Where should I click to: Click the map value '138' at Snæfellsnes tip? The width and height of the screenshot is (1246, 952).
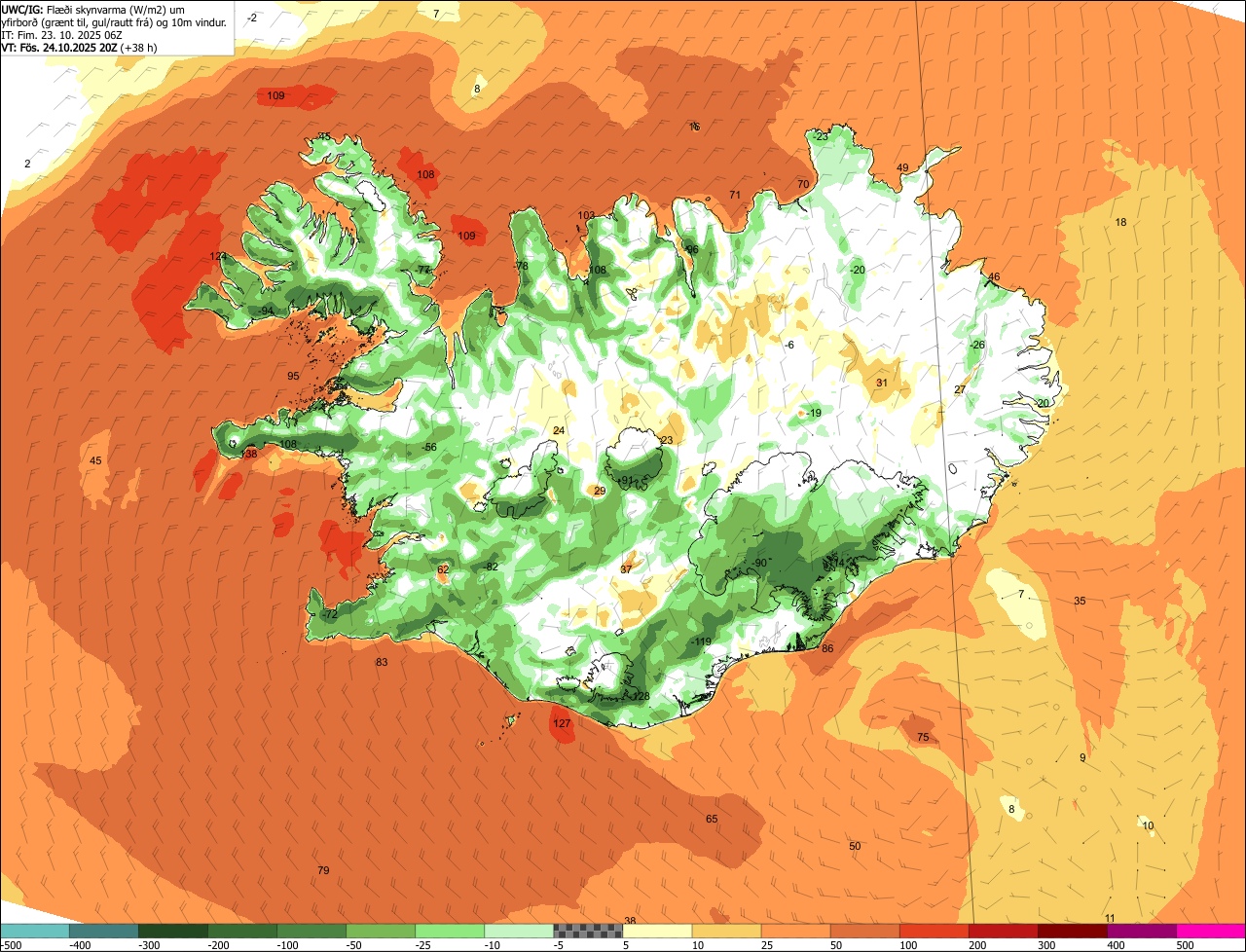pyautogui.click(x=249, y=454)
